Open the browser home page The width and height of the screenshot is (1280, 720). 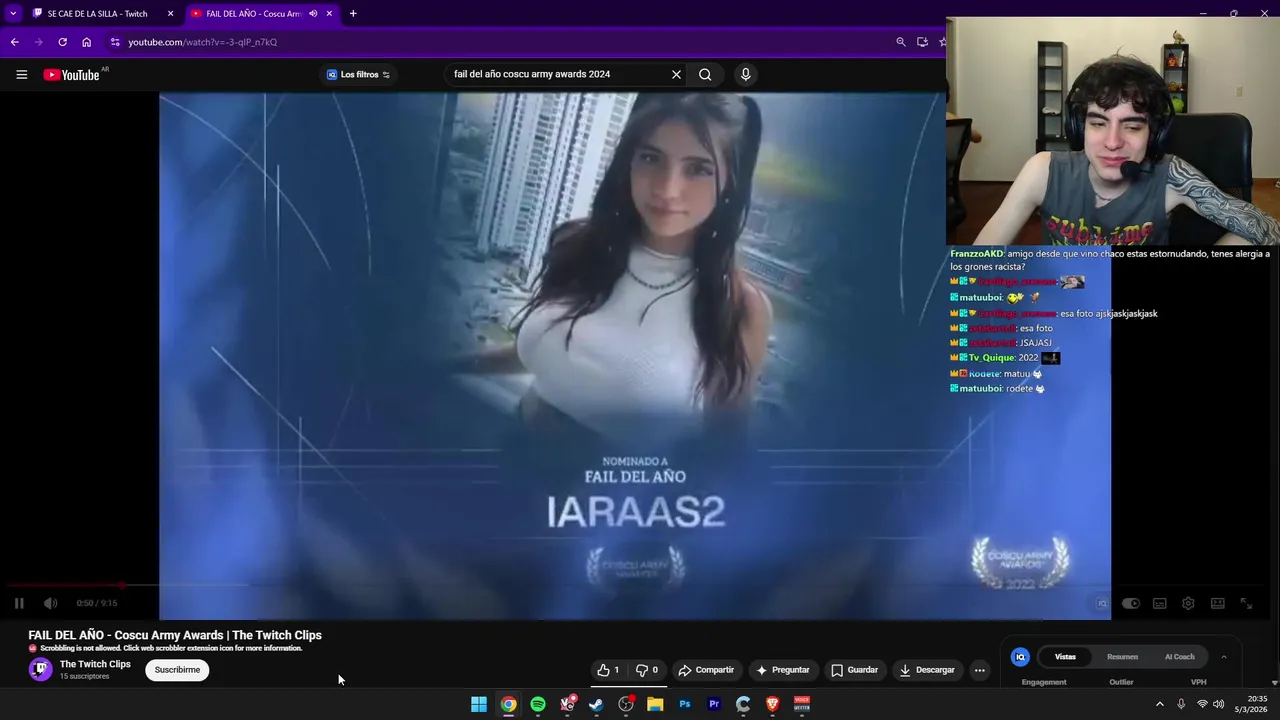[86, 42]
